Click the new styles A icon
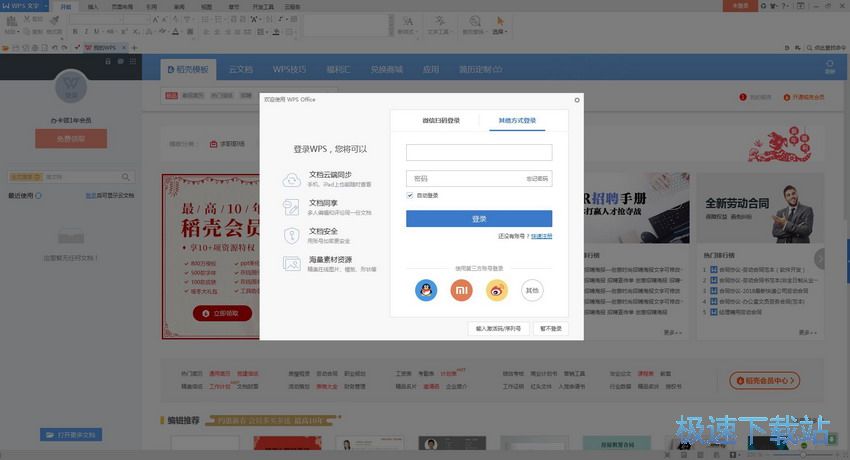The width and height of the screenshot is (850, 460). click(x=408, y=21)
